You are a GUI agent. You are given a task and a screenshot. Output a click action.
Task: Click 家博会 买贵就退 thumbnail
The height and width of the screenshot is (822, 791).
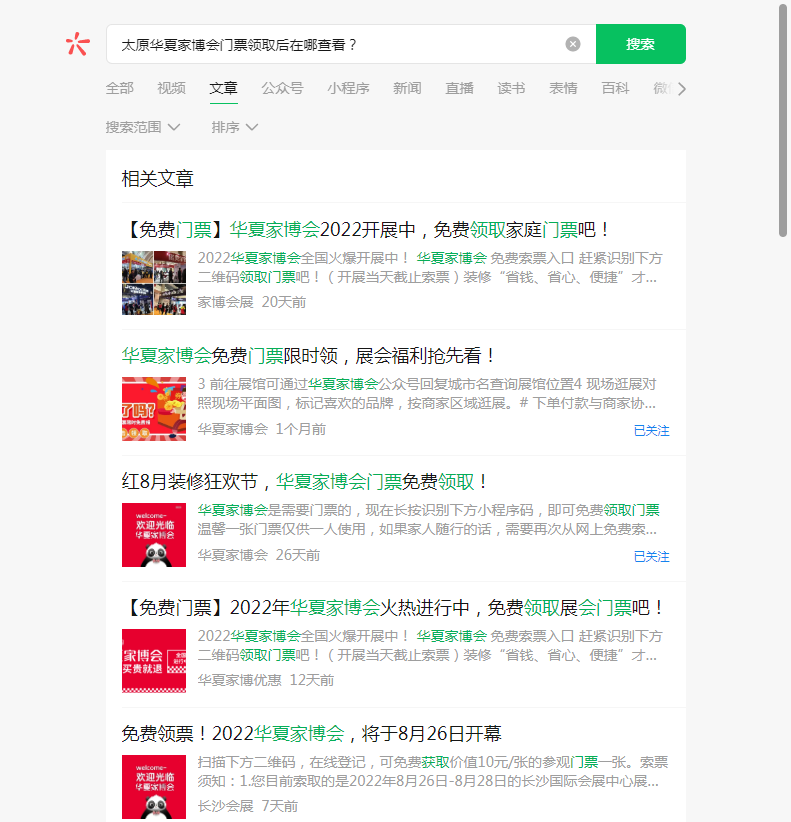click(x=154, y=661)
